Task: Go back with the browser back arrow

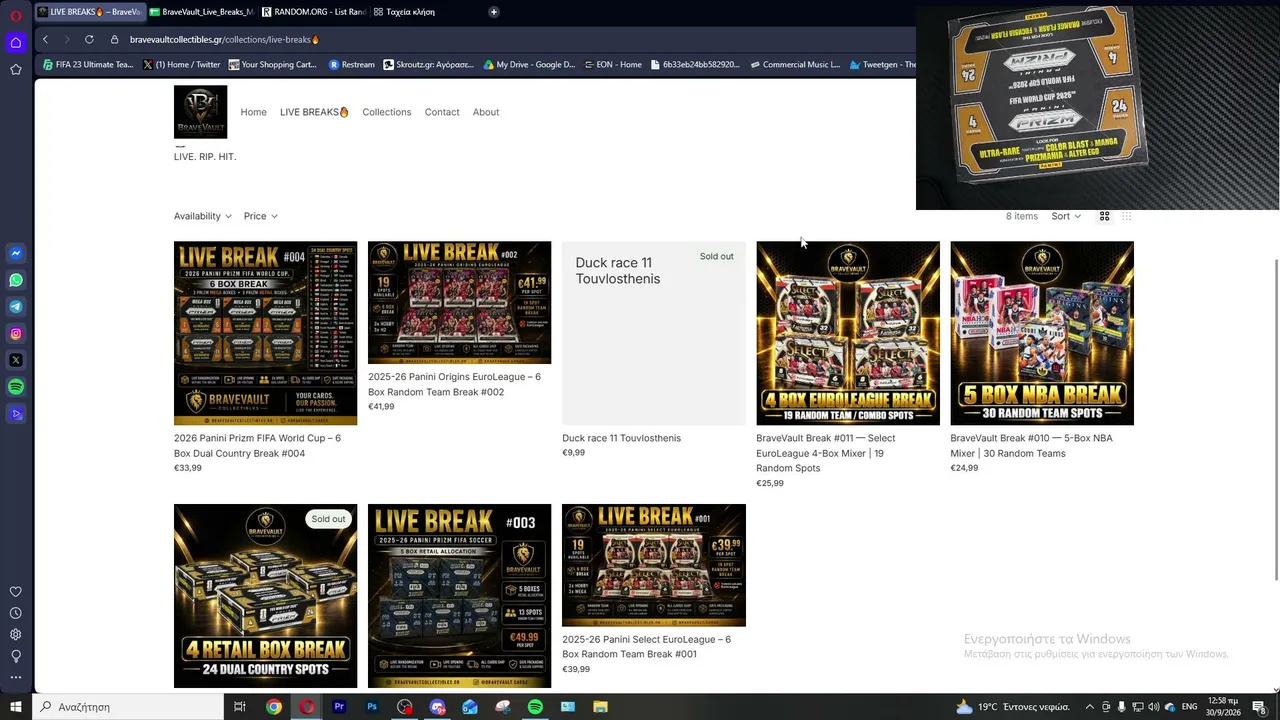Action: [45, 39]
